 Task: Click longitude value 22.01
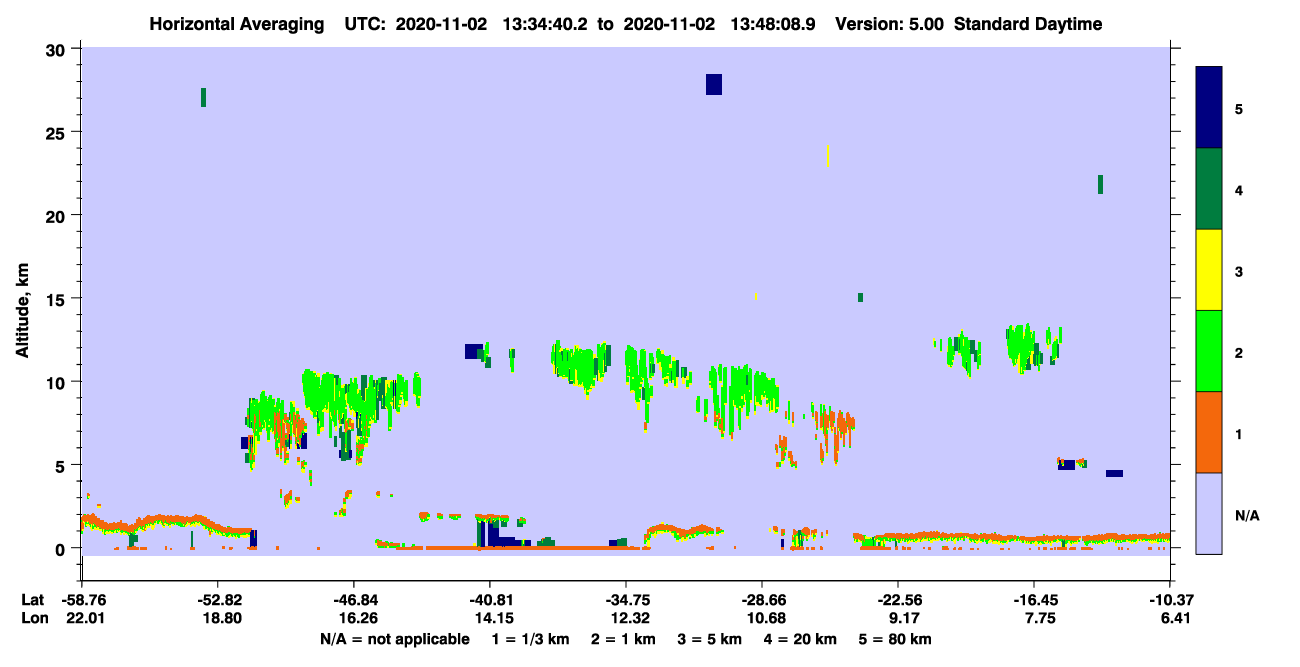(x=83, y=619)
